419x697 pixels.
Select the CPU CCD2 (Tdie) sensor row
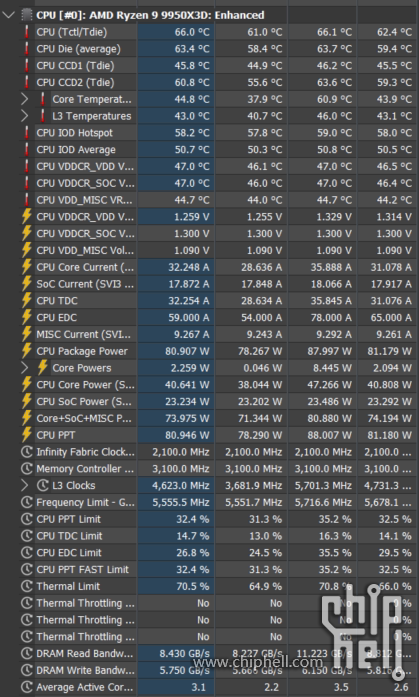coord(209,82)
